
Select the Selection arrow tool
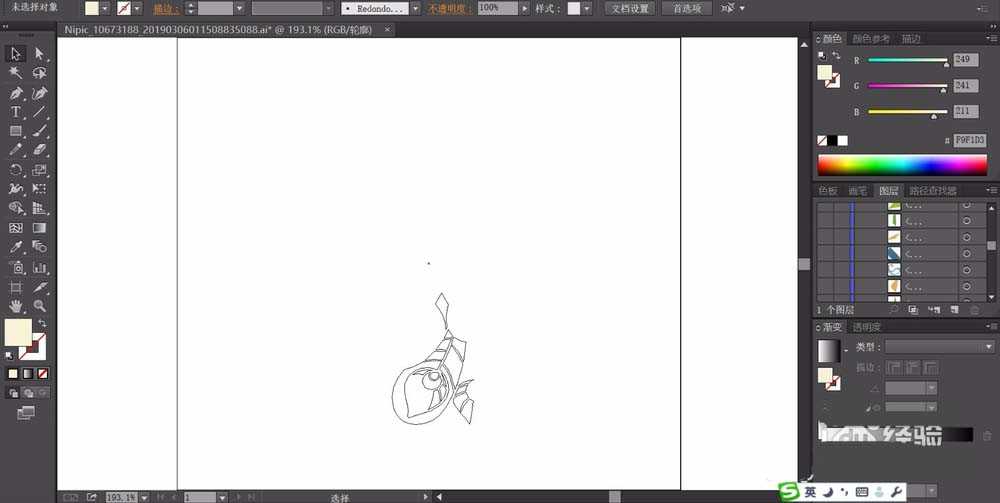[x=16, y=54]
